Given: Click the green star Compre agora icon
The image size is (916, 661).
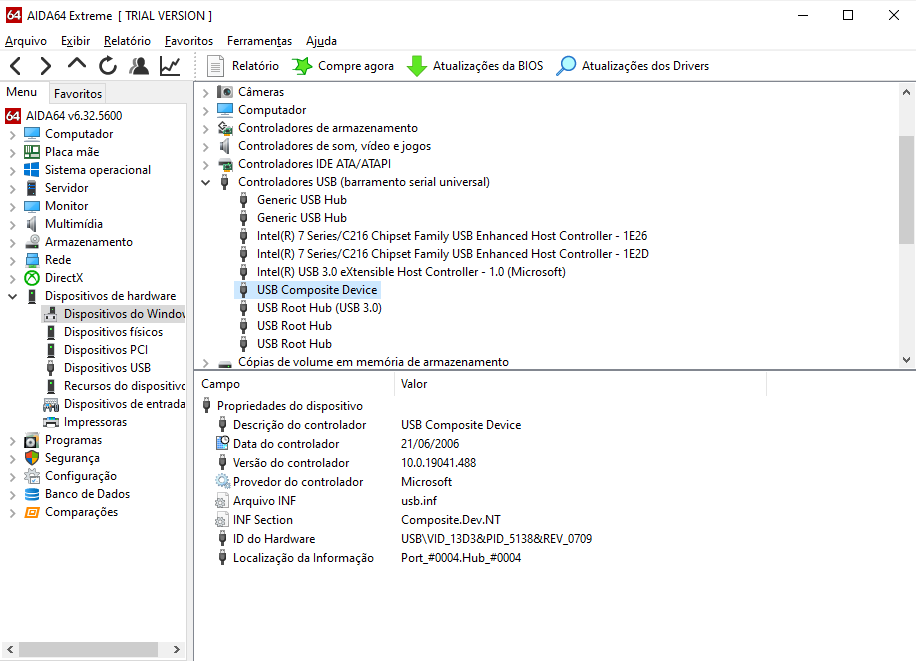Looking at the screenshot, I should coord(302,66).
